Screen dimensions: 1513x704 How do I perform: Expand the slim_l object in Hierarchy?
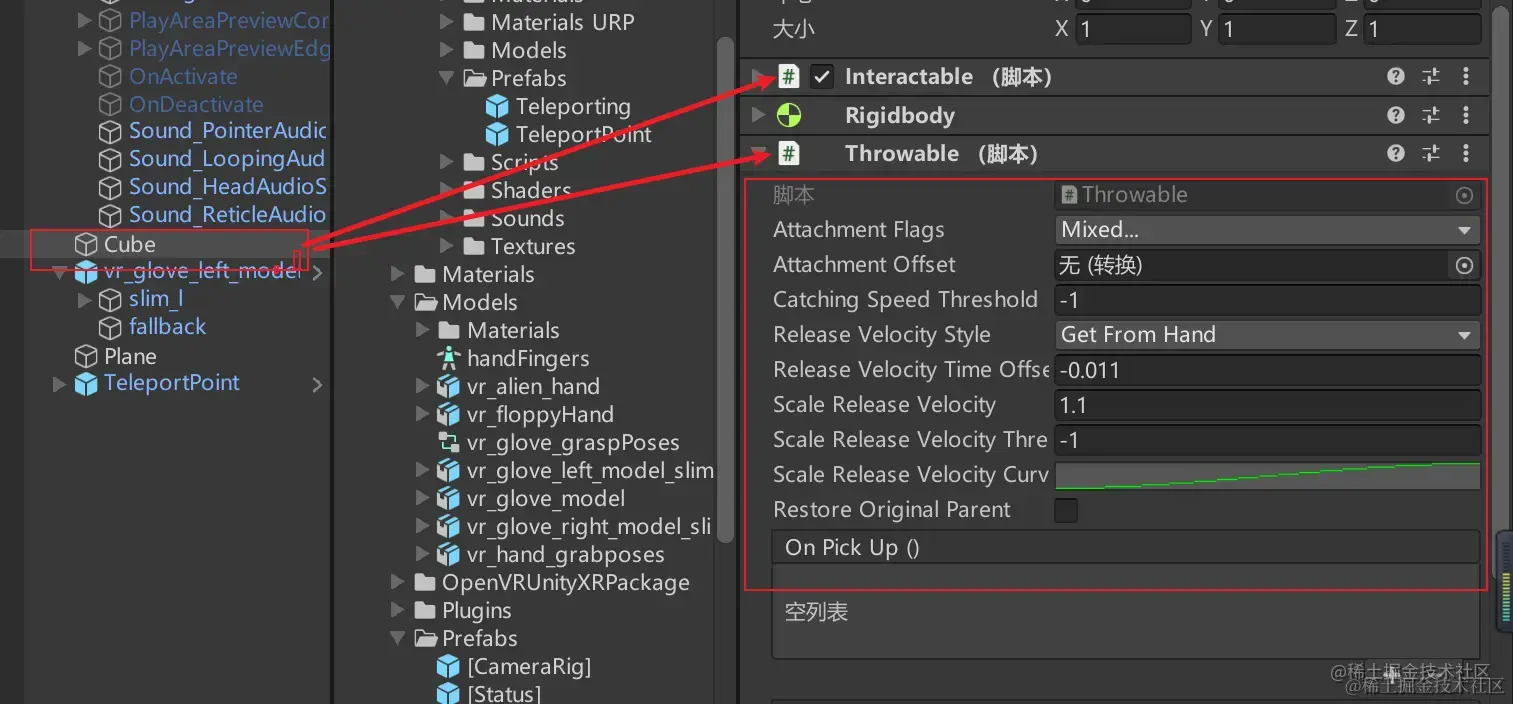(84, 299)
